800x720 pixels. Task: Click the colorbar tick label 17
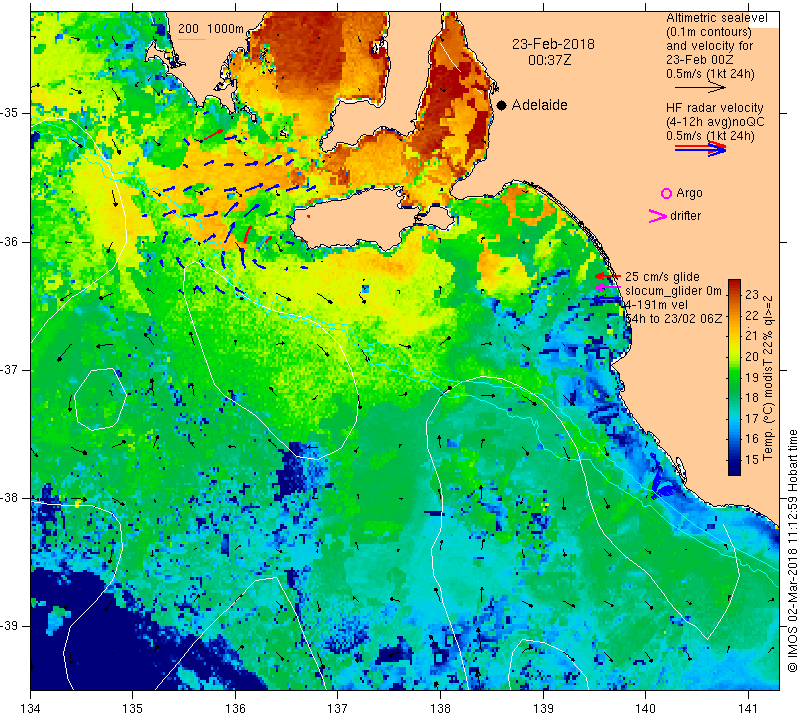(752, 418)
